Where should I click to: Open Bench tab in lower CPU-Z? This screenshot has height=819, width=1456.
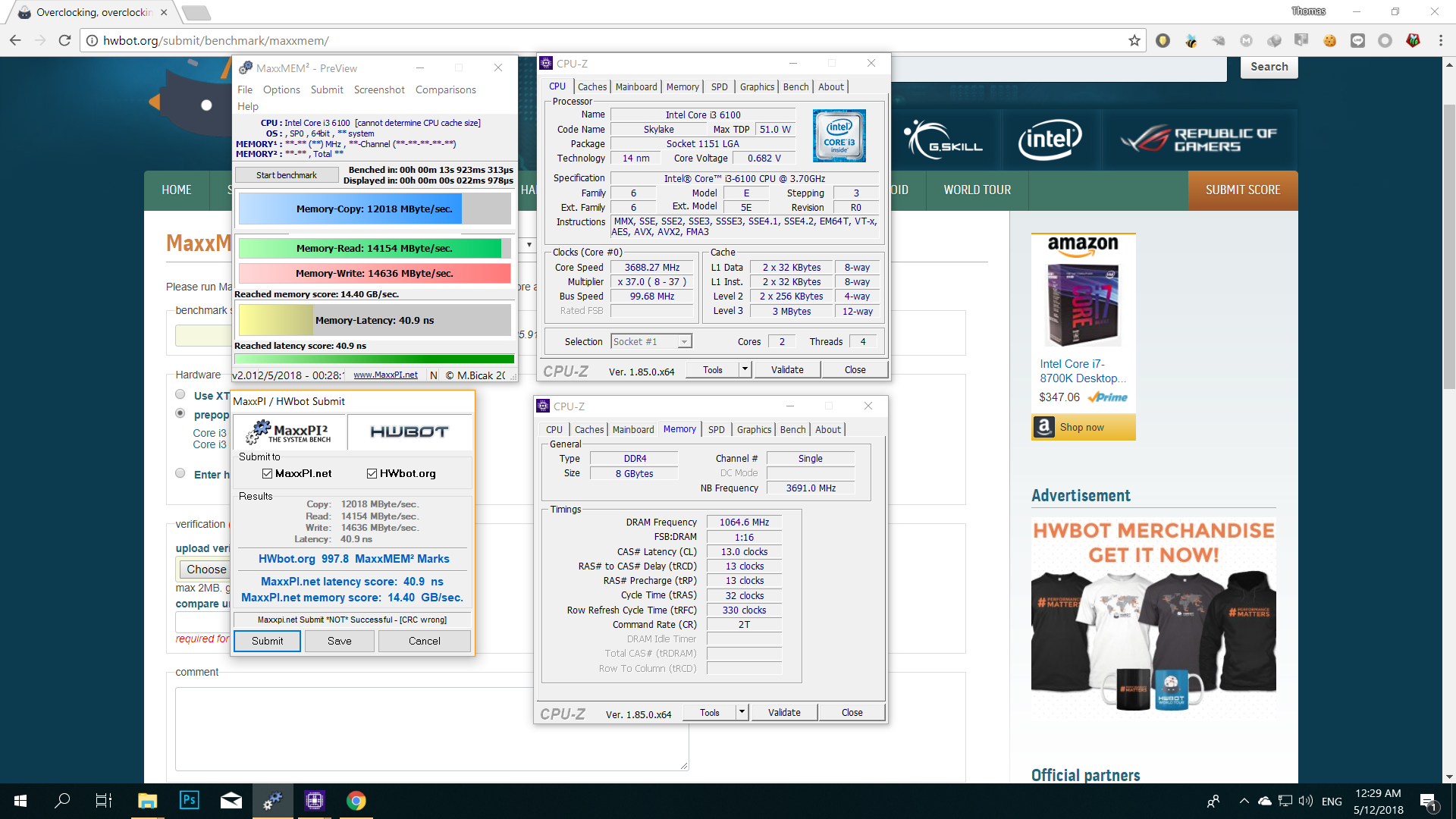click(792, 429)
